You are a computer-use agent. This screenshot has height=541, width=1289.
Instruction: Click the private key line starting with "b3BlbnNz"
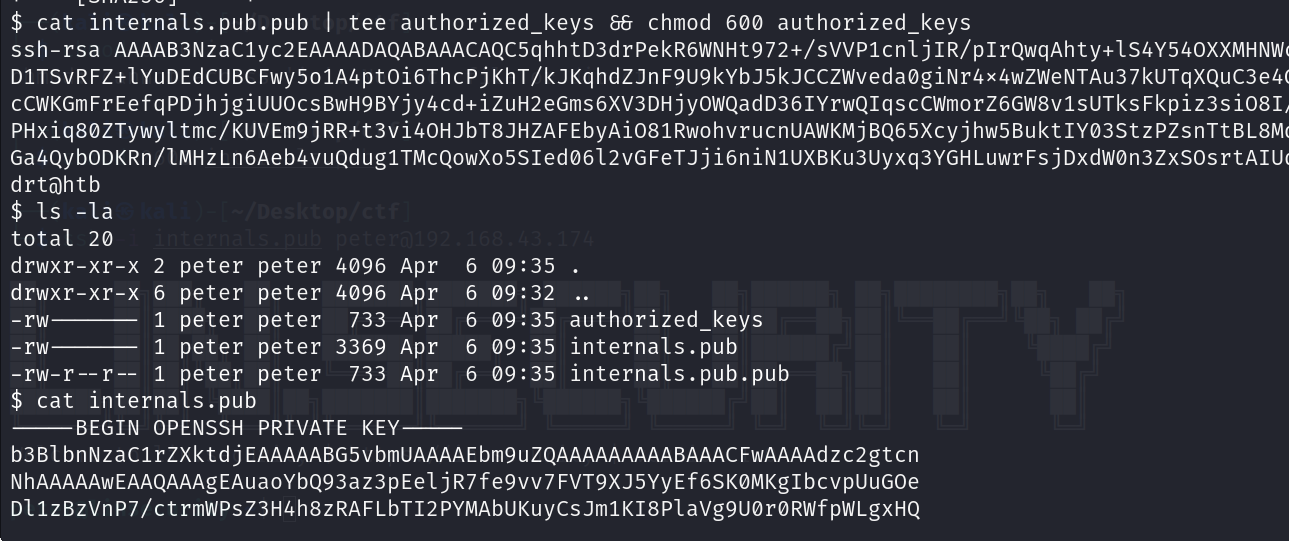point(465,455)
